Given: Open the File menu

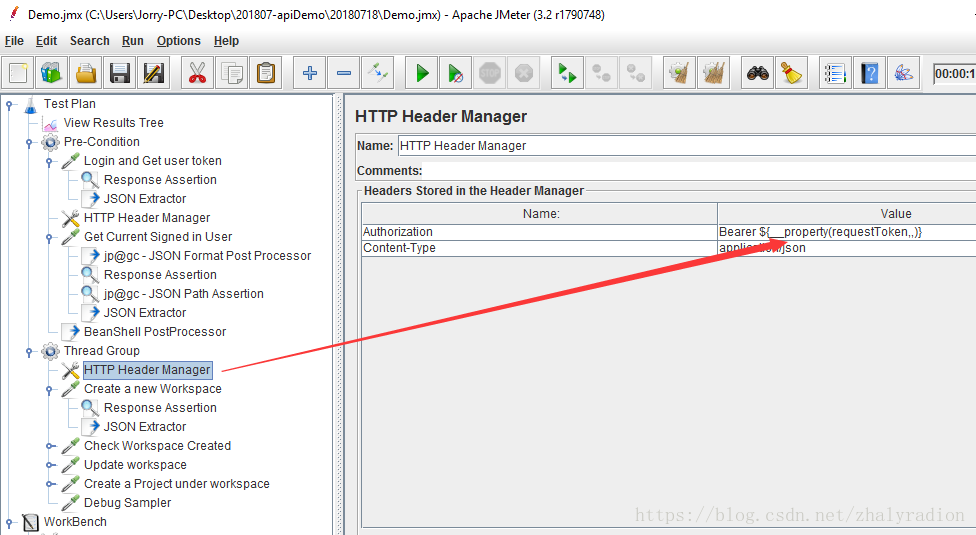Looking at the screenshot, I should [x=14, y=41].
